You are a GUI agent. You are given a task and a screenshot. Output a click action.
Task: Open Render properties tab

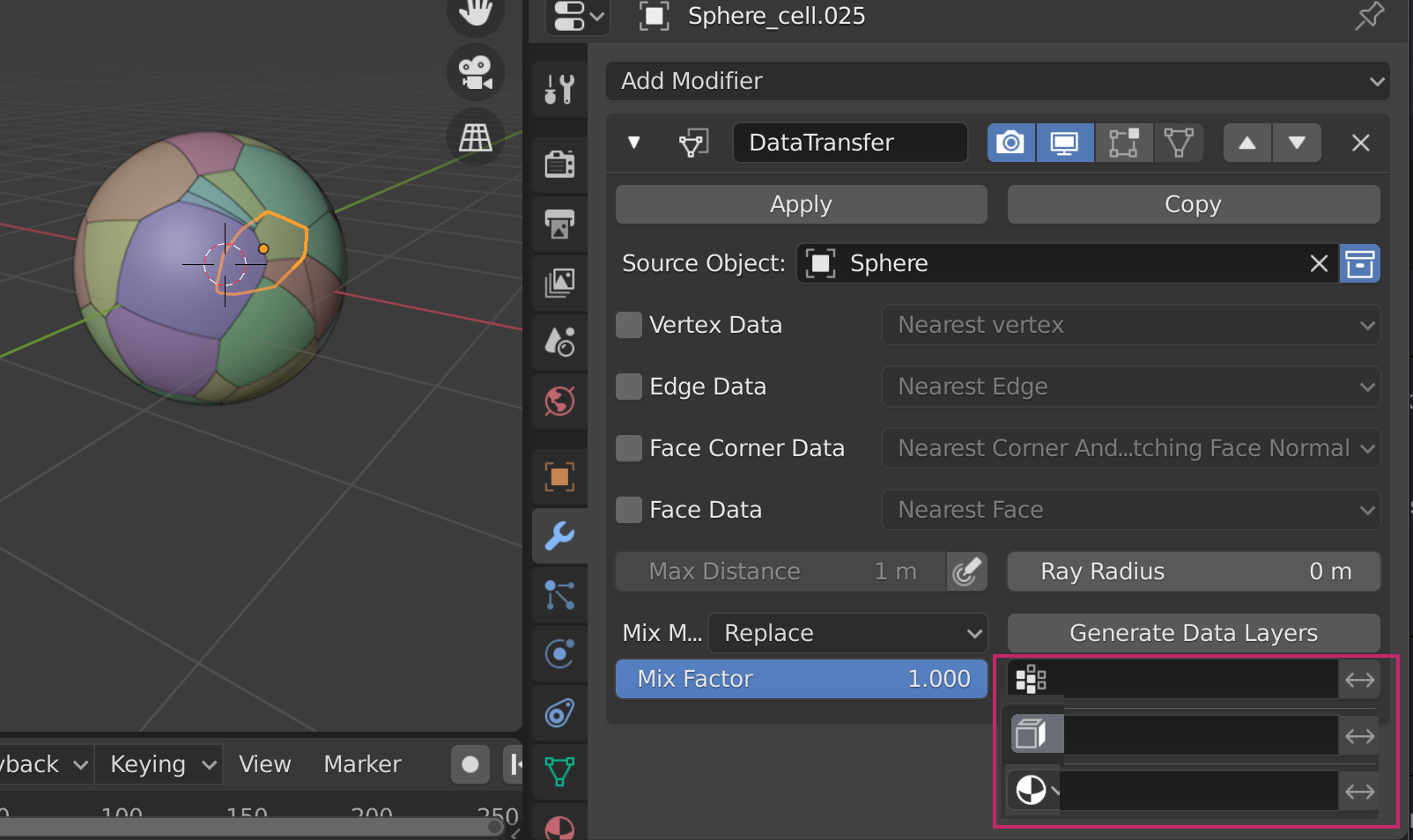pyautogui.click(x=559, y=164)
